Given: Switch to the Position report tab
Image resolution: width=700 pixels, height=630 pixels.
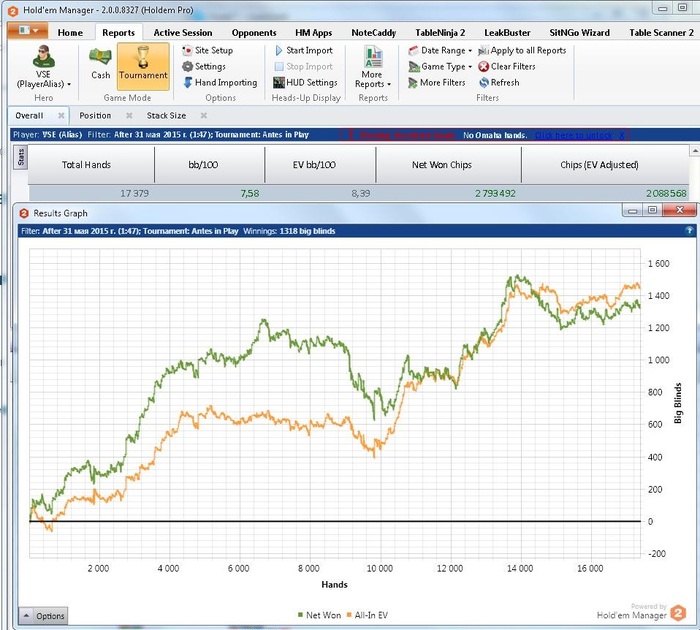Looking at the screenshot, I should pyautogui.click(x=95, y=116).
